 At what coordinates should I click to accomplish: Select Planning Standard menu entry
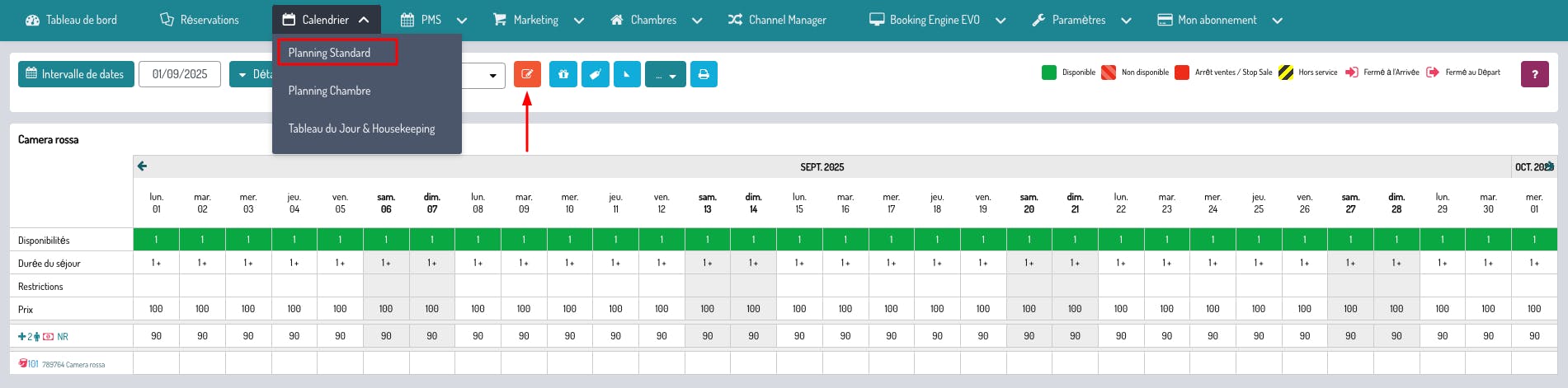point(329,53)
